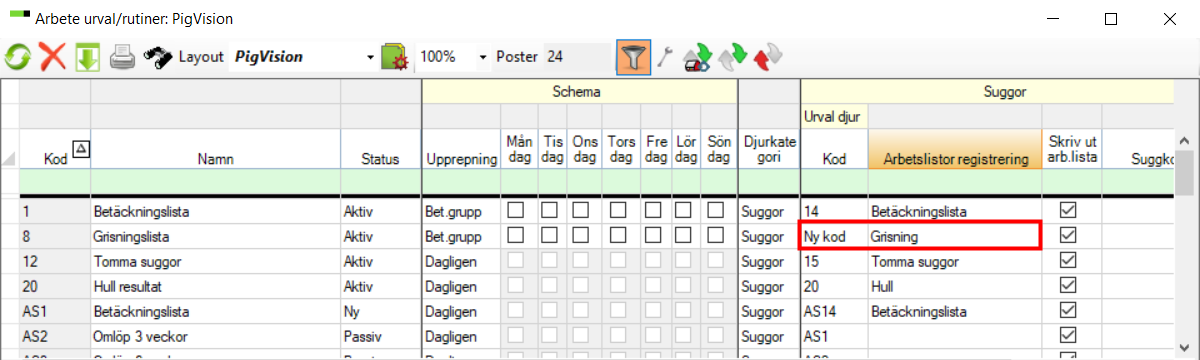Check Ons dag box for Grisningslista row
This screenshot has width=1200, height=360.
pyautogui.click(x=581, y=237)
